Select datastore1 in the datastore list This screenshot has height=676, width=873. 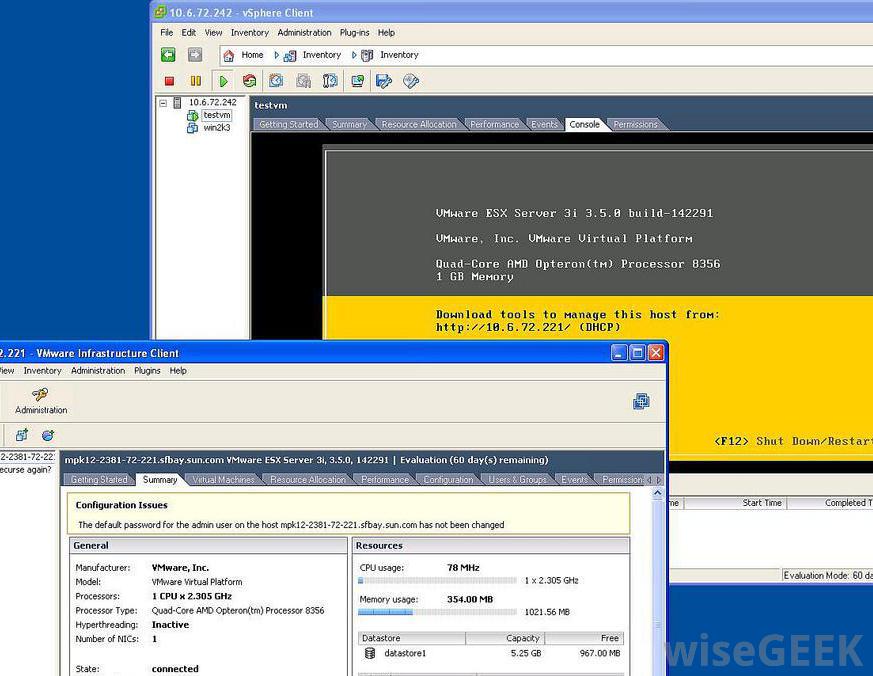[x=404, y=653]
